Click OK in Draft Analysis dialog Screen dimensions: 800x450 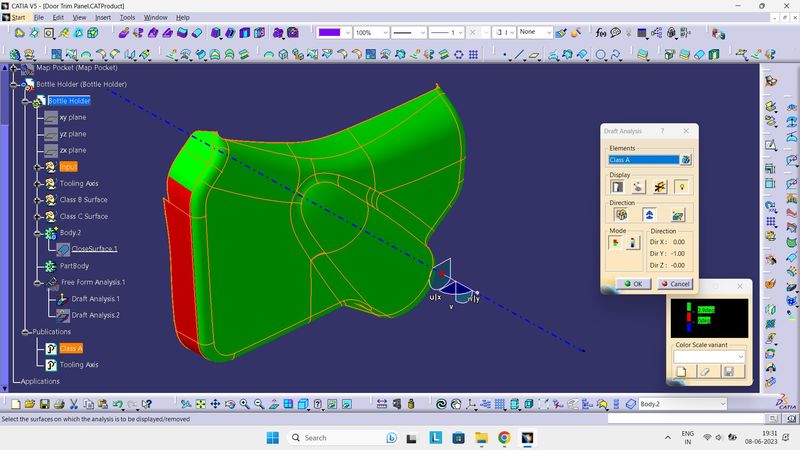pyautogui.click(x=633, y=284)
